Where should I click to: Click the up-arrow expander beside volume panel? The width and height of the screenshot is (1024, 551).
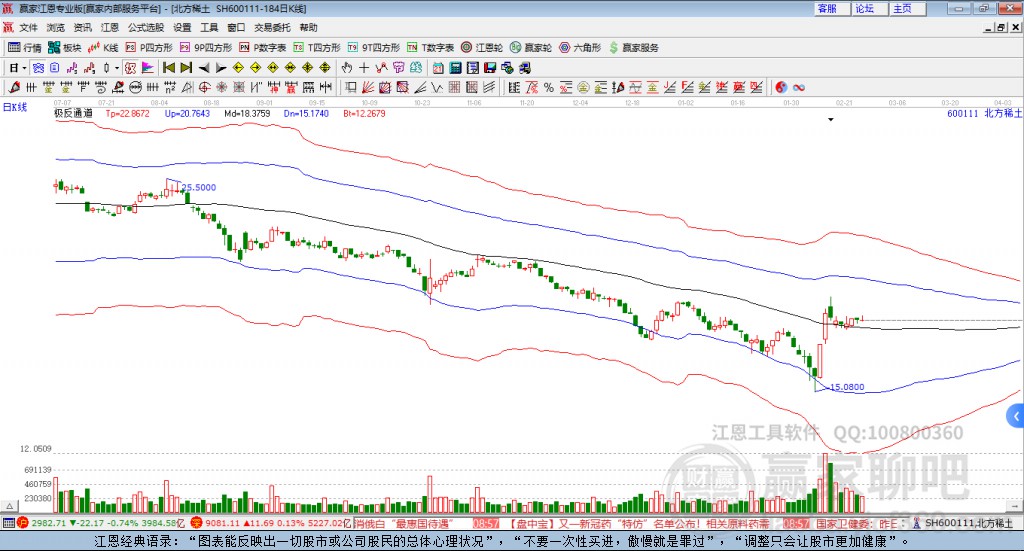9,505
